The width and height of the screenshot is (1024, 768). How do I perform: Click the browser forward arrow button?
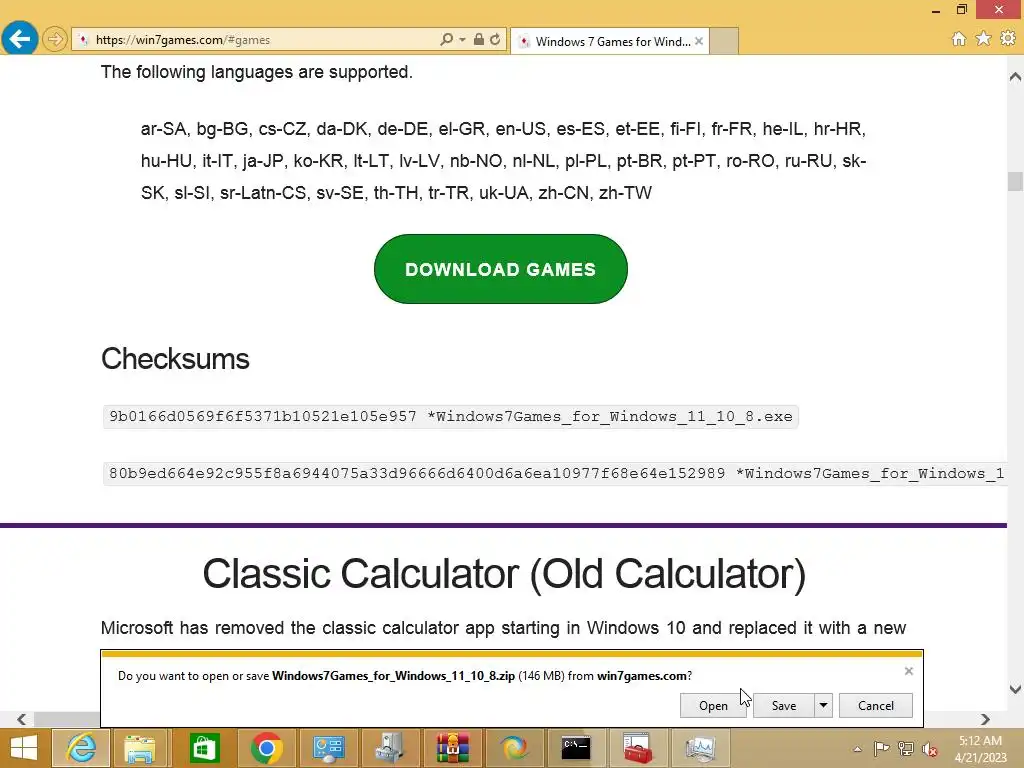(x=55, y=39)
